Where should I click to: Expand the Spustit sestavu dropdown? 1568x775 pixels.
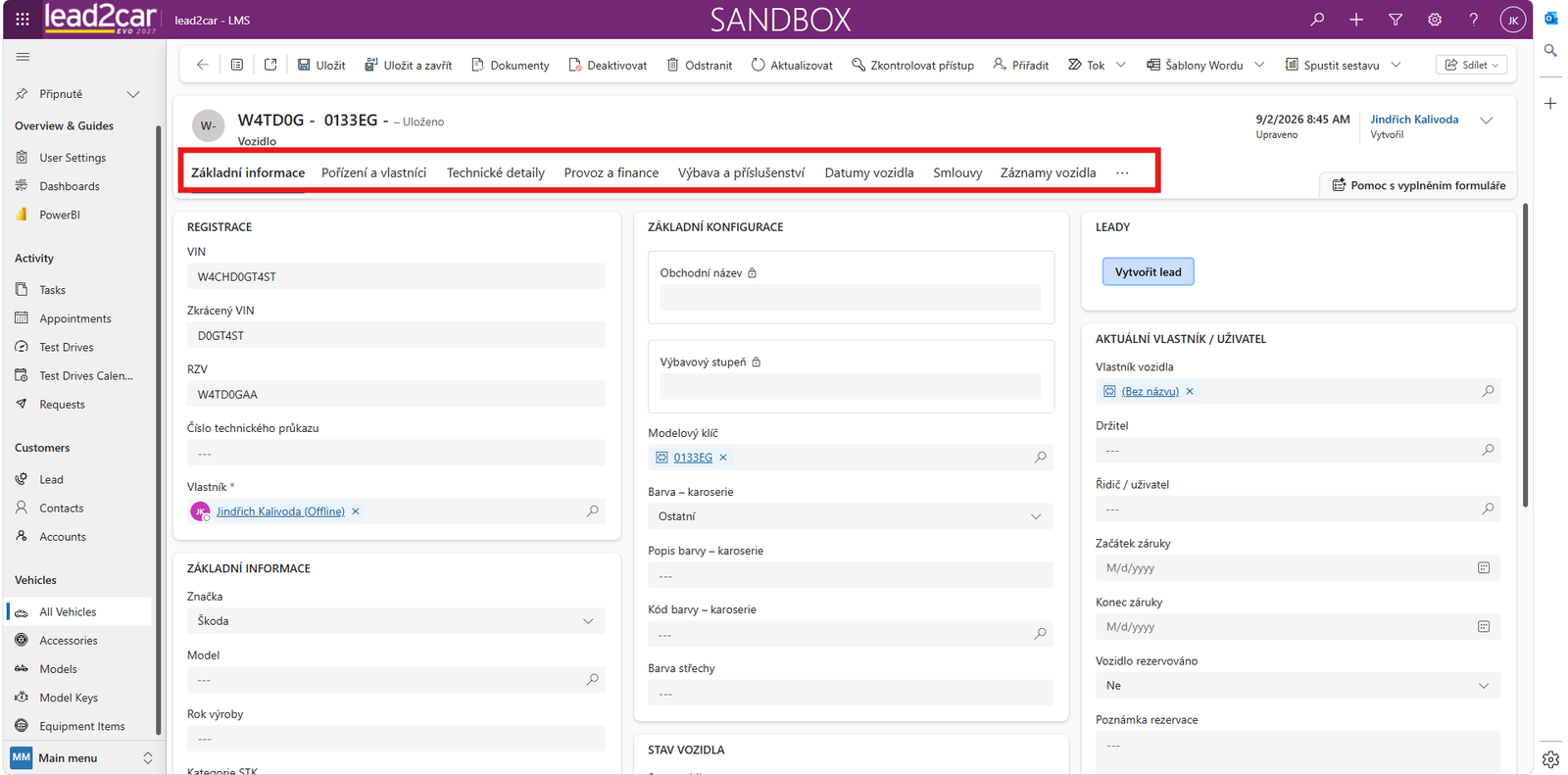pyautogui.click(x=1396, y=65)
